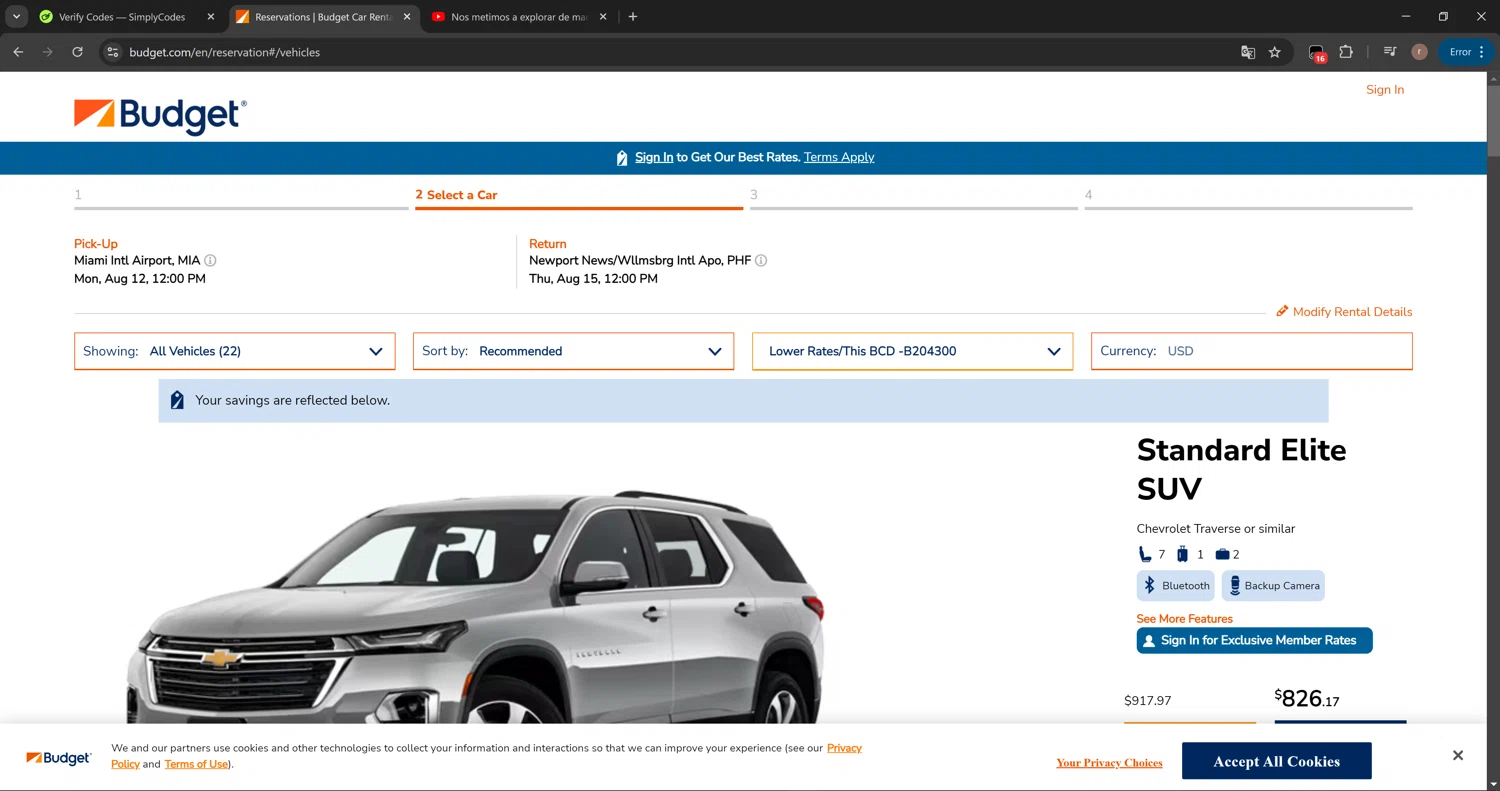This screenshot has height=791, width=1500.
Task: Go to reservation step 3
Action: [x=914, y=197]
